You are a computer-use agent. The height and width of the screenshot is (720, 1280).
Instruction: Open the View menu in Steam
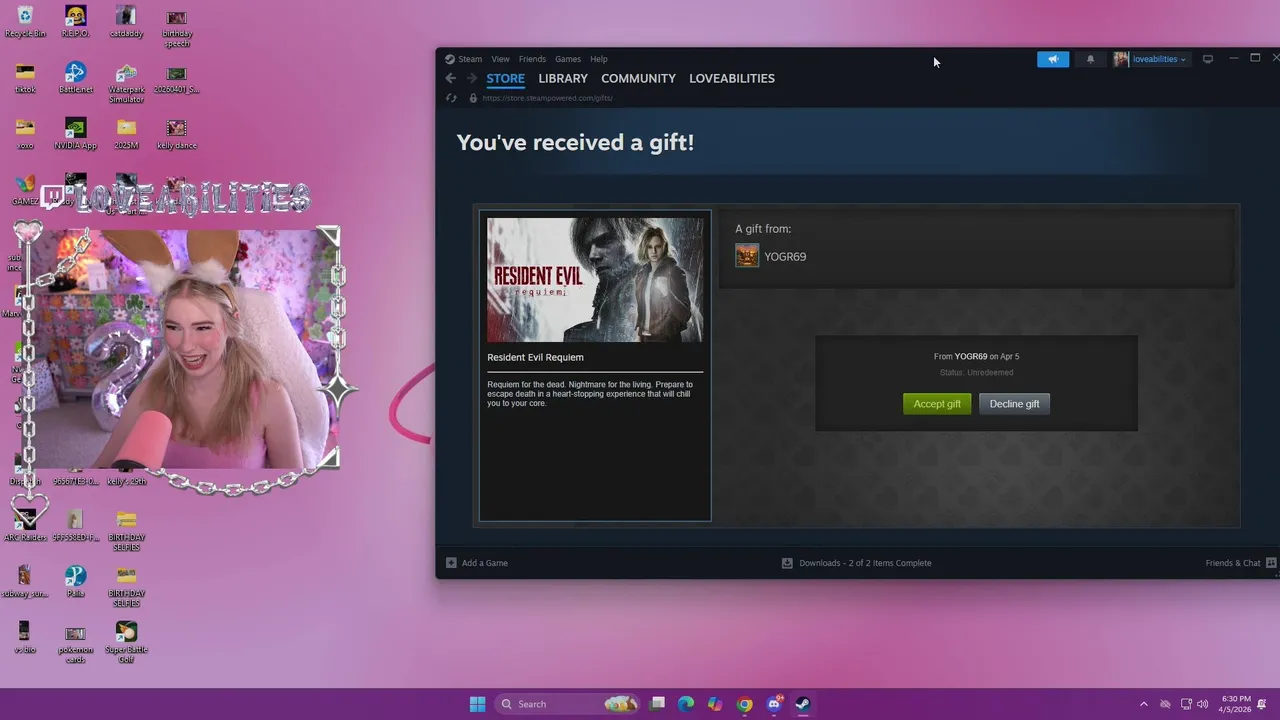(500, 59)
